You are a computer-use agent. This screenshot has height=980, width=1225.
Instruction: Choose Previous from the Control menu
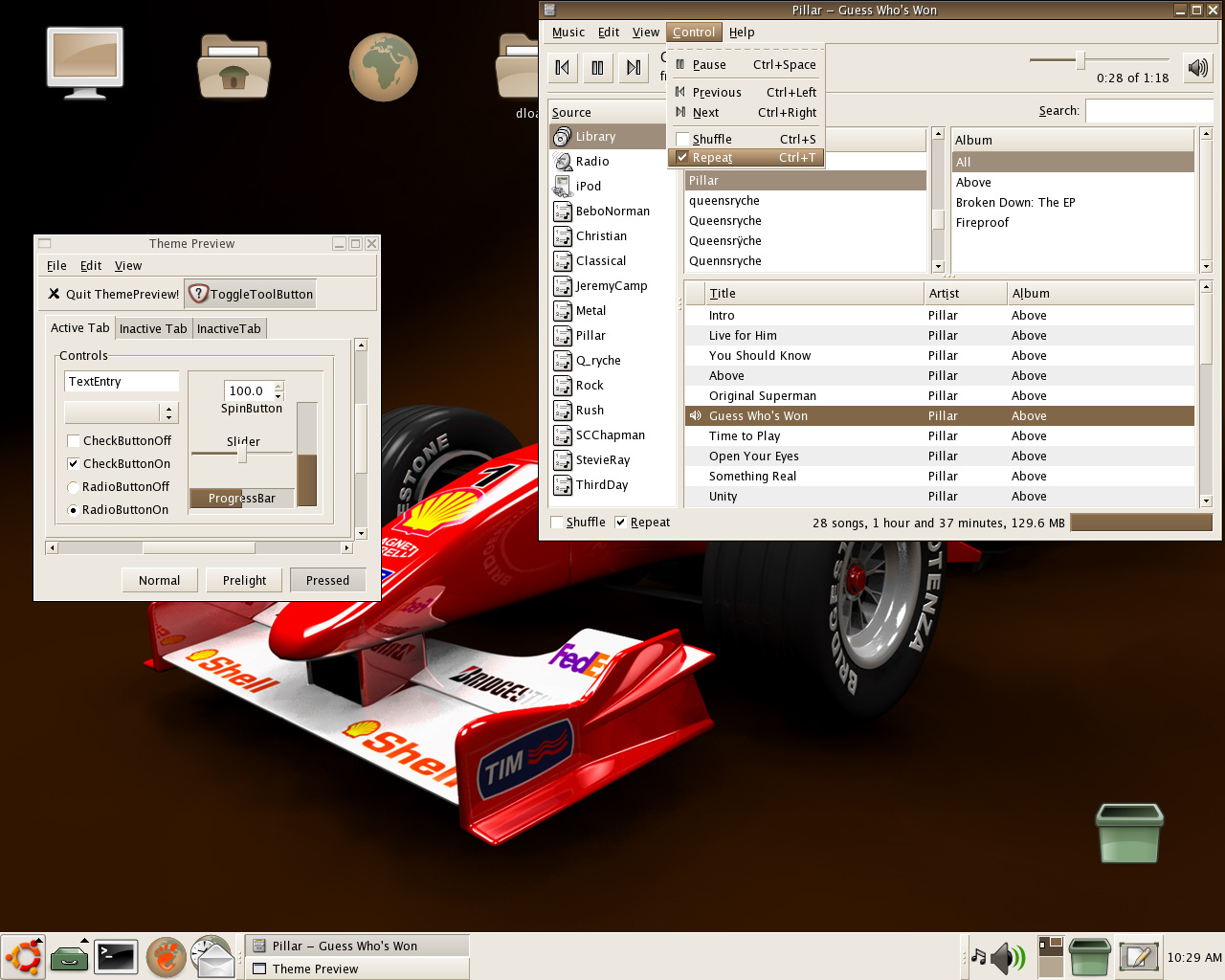click(746, 93)
